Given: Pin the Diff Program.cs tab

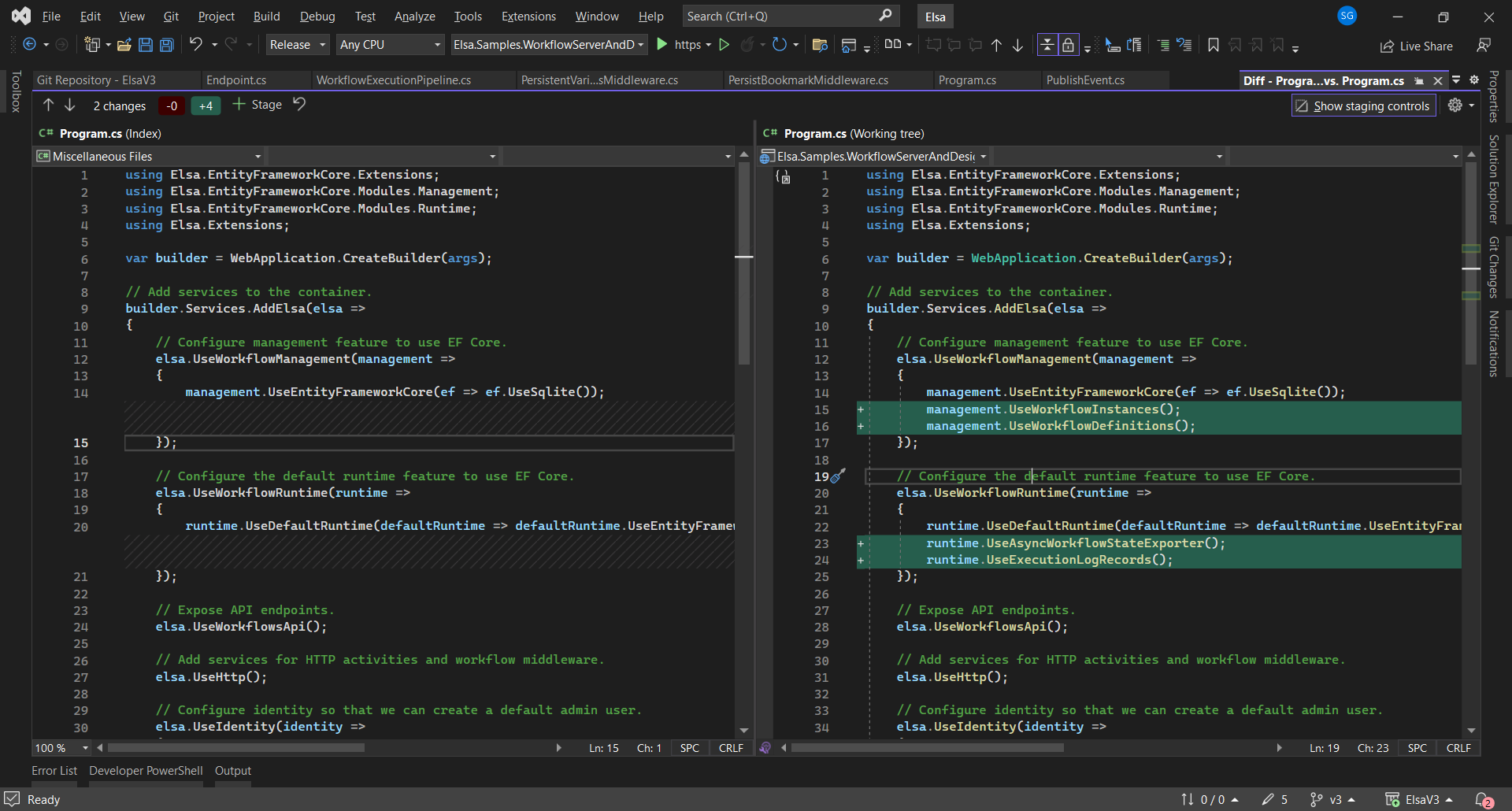Looking at the screenshot, I should point(1419,81).
